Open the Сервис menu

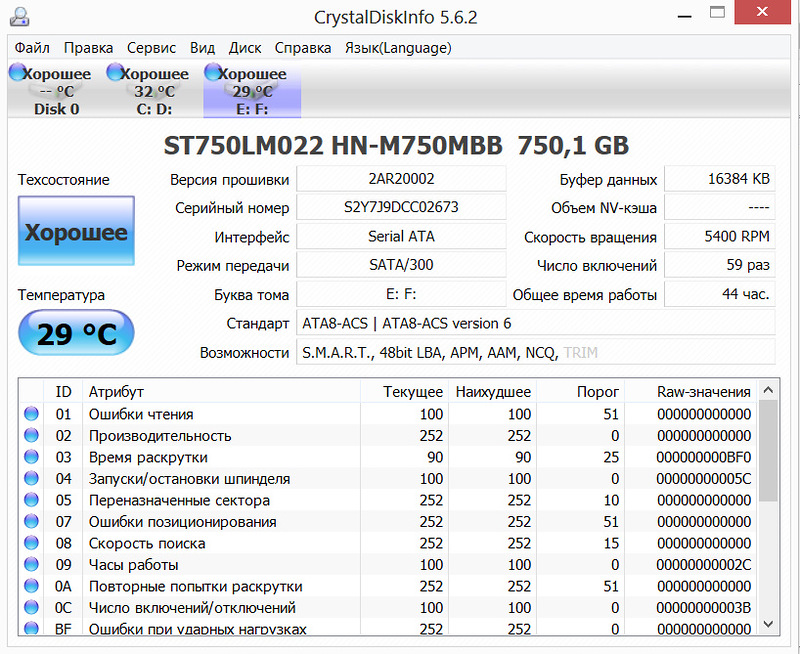tap(152, 48)
